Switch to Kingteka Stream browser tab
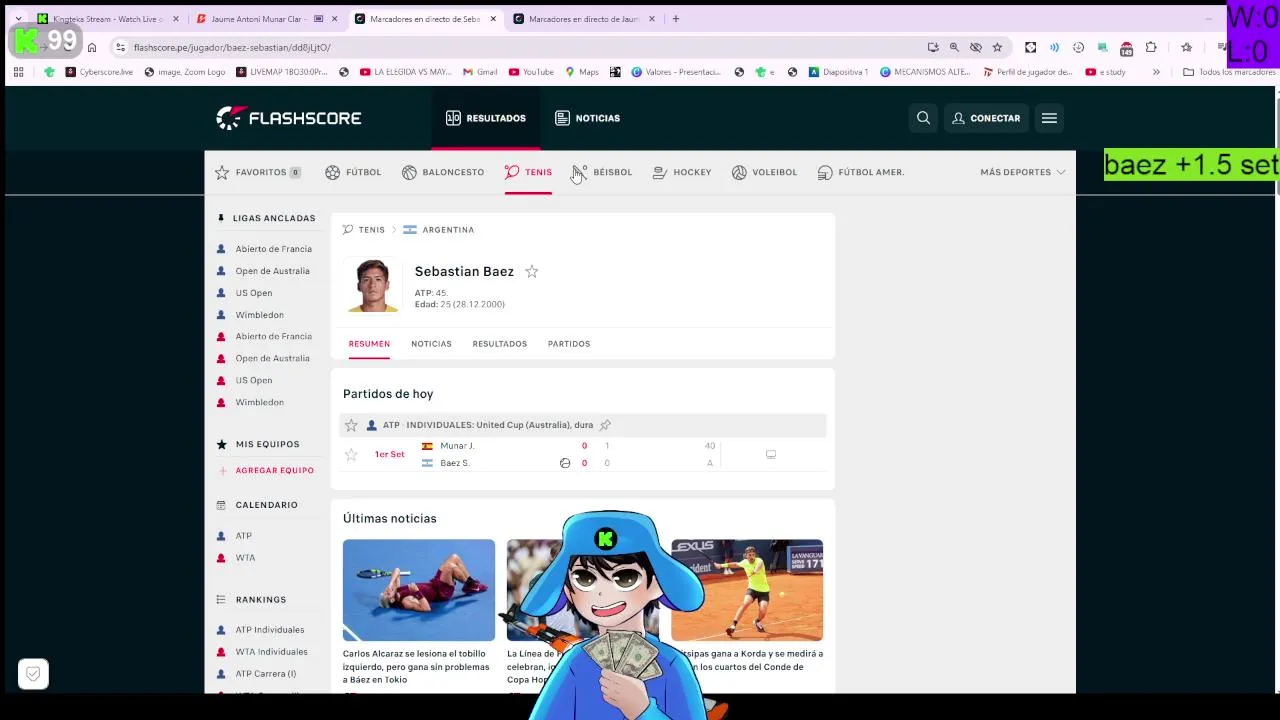 coord(106,19)
